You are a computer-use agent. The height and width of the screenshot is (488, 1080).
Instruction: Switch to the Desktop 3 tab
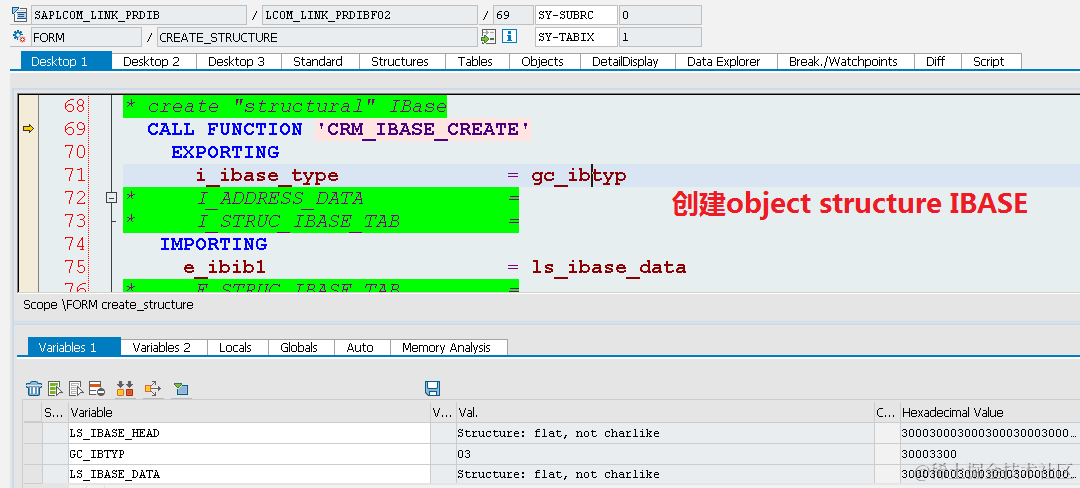click(x=236, y=61)
